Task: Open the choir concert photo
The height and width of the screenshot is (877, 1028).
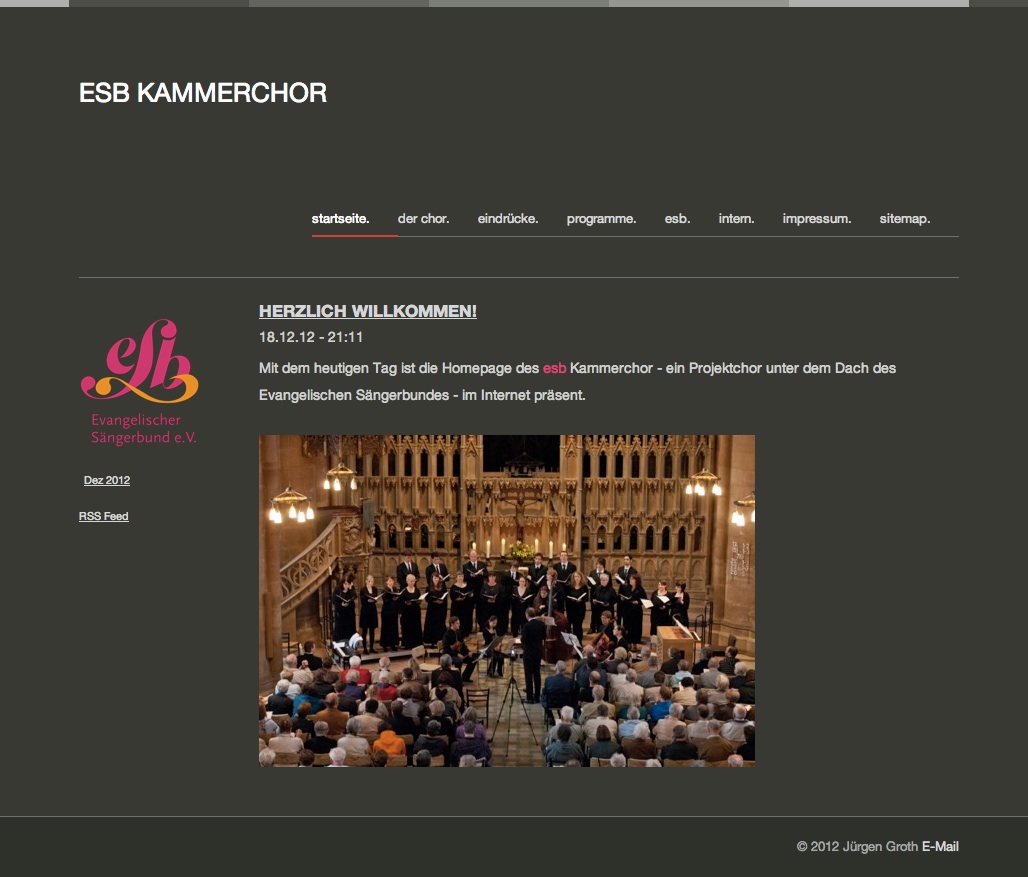Action: [507, 600]
